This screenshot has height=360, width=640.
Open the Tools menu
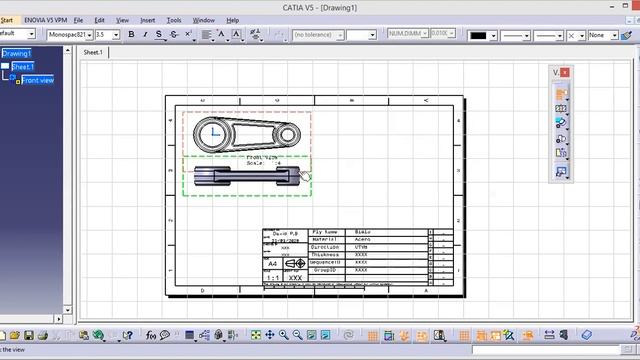click(174, 20)
